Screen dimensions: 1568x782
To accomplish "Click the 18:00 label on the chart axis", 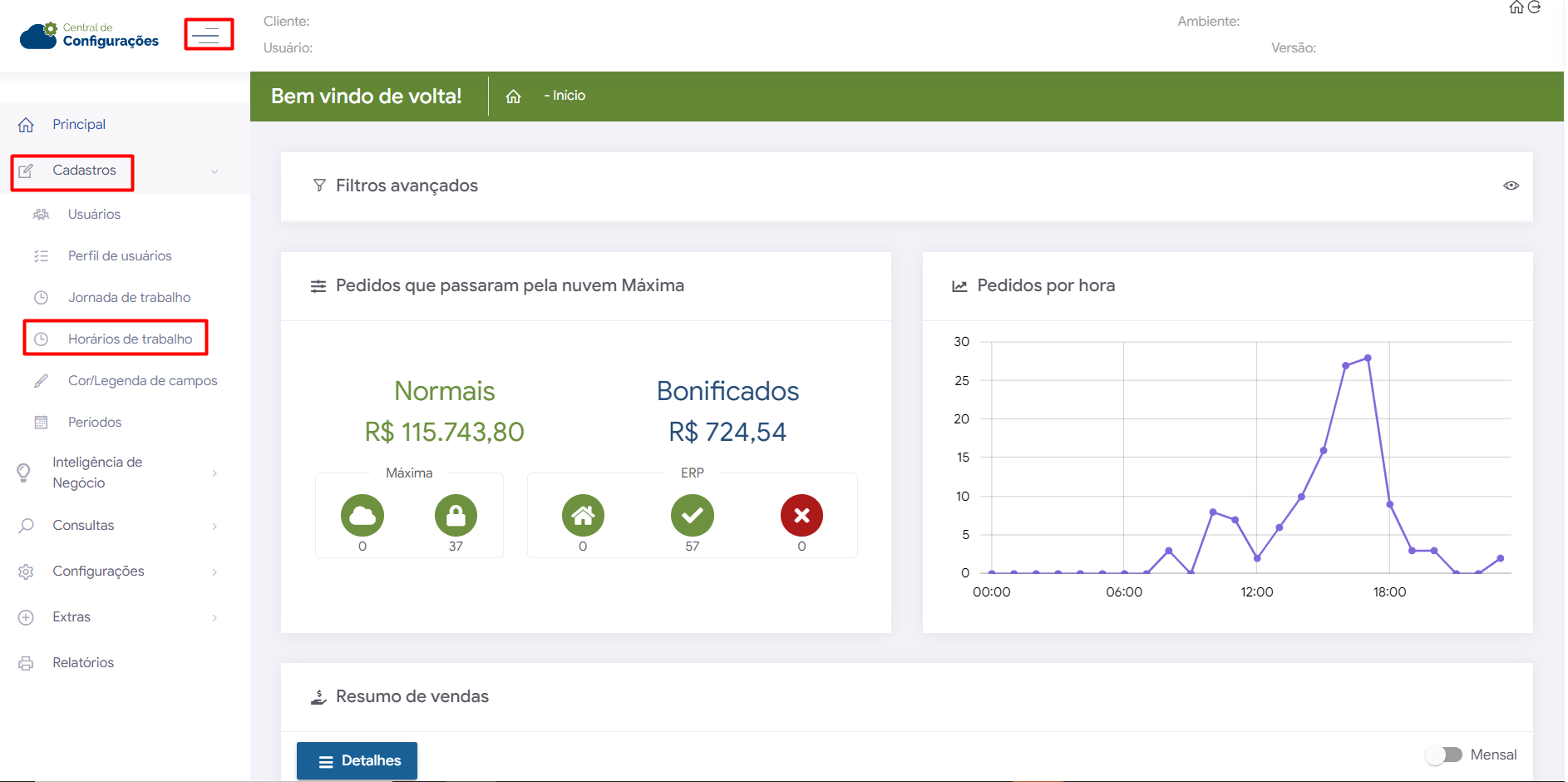I will pyautogui.click(x=1389, y=592).
